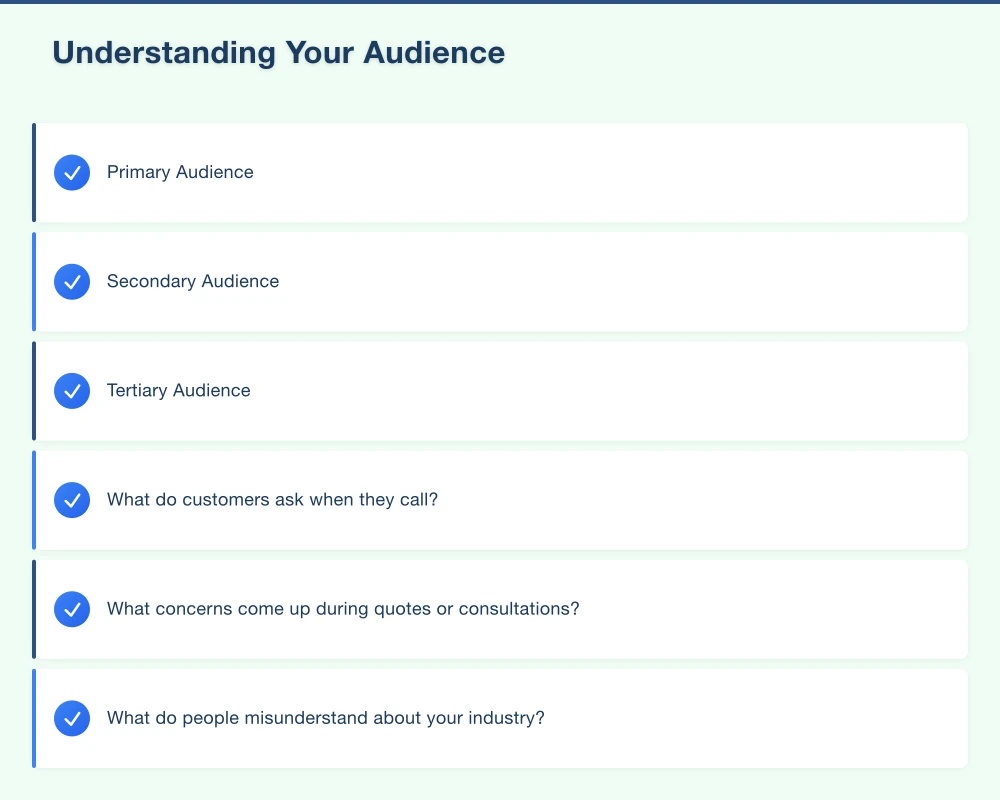Select the checkmark beside quotes and consultations item
This screenshot has height=800, width=1000.
tap(71, 608)
